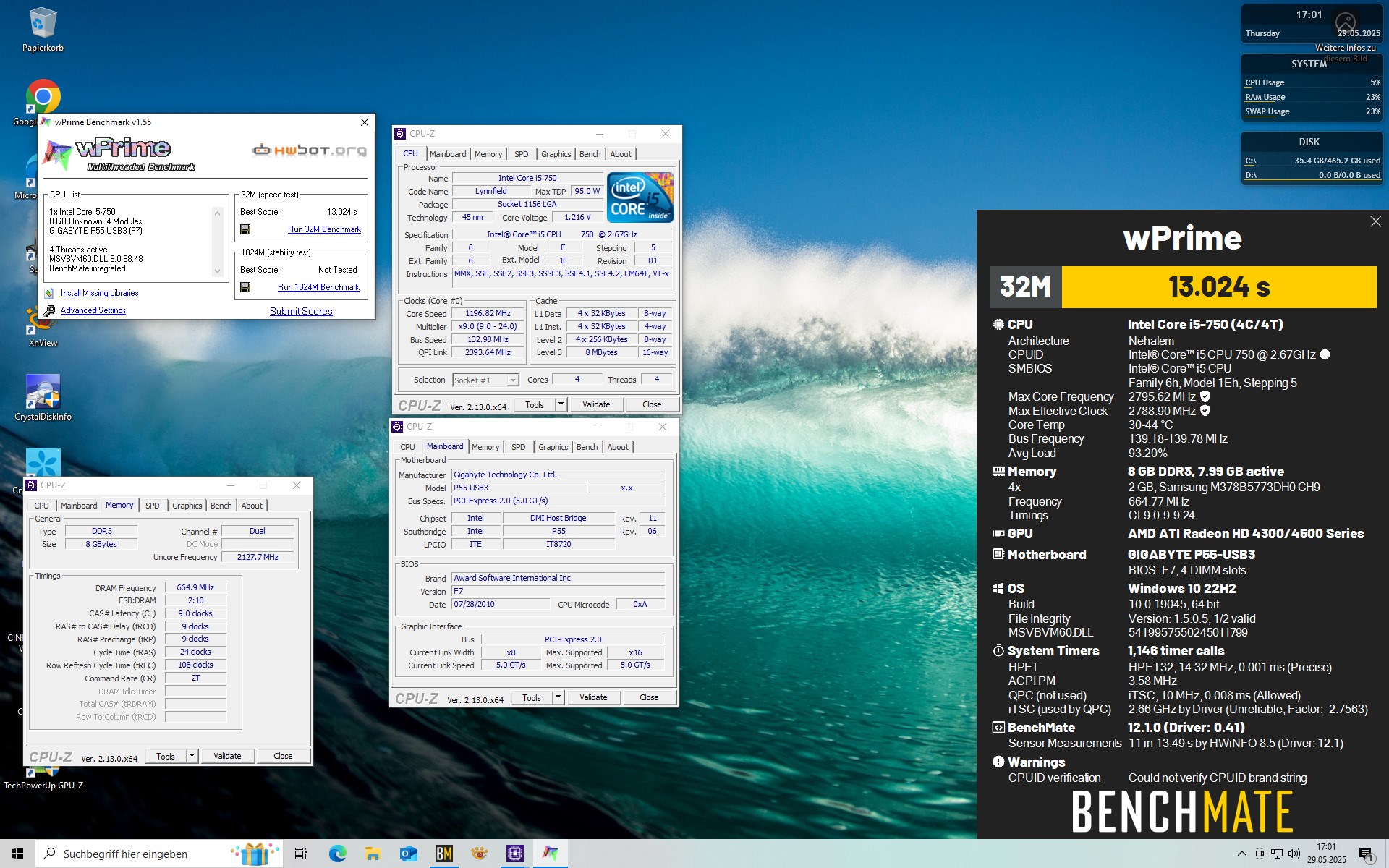The image size is (1389, 868).
Task: Click the Install Missing Libraries link
Action: click(99, 293)
